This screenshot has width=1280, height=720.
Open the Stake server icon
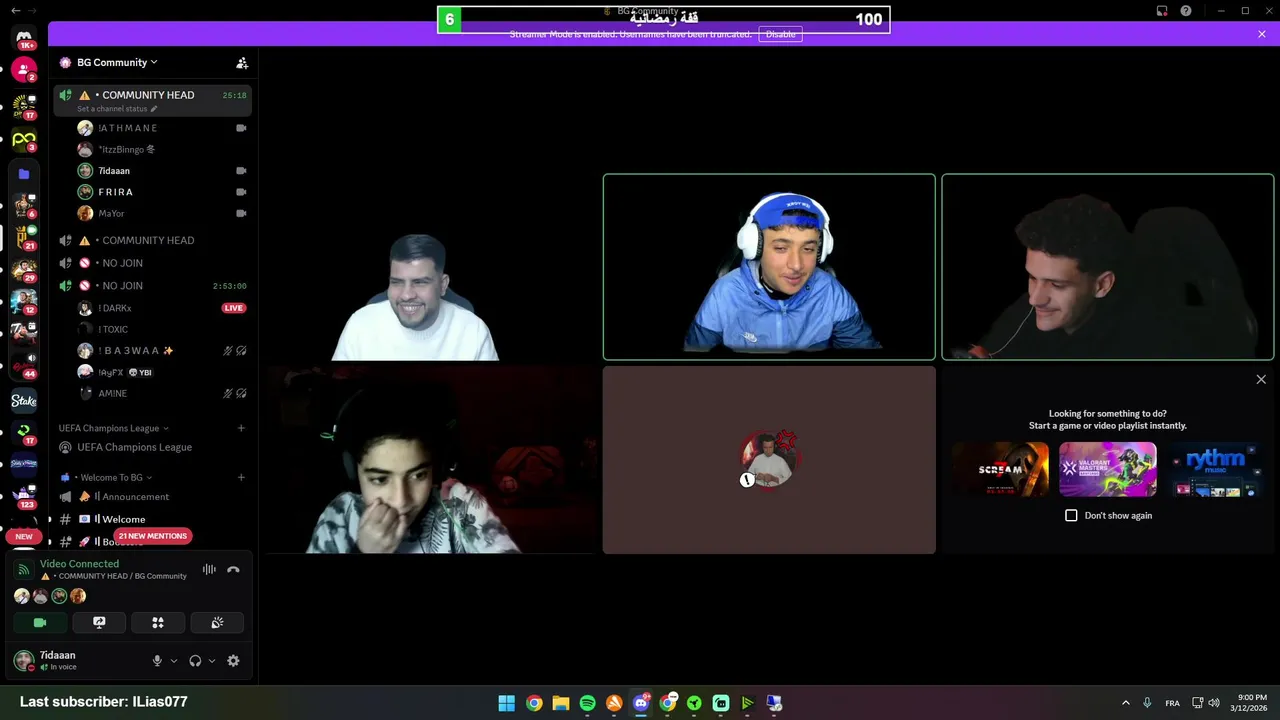click(24, 401)
